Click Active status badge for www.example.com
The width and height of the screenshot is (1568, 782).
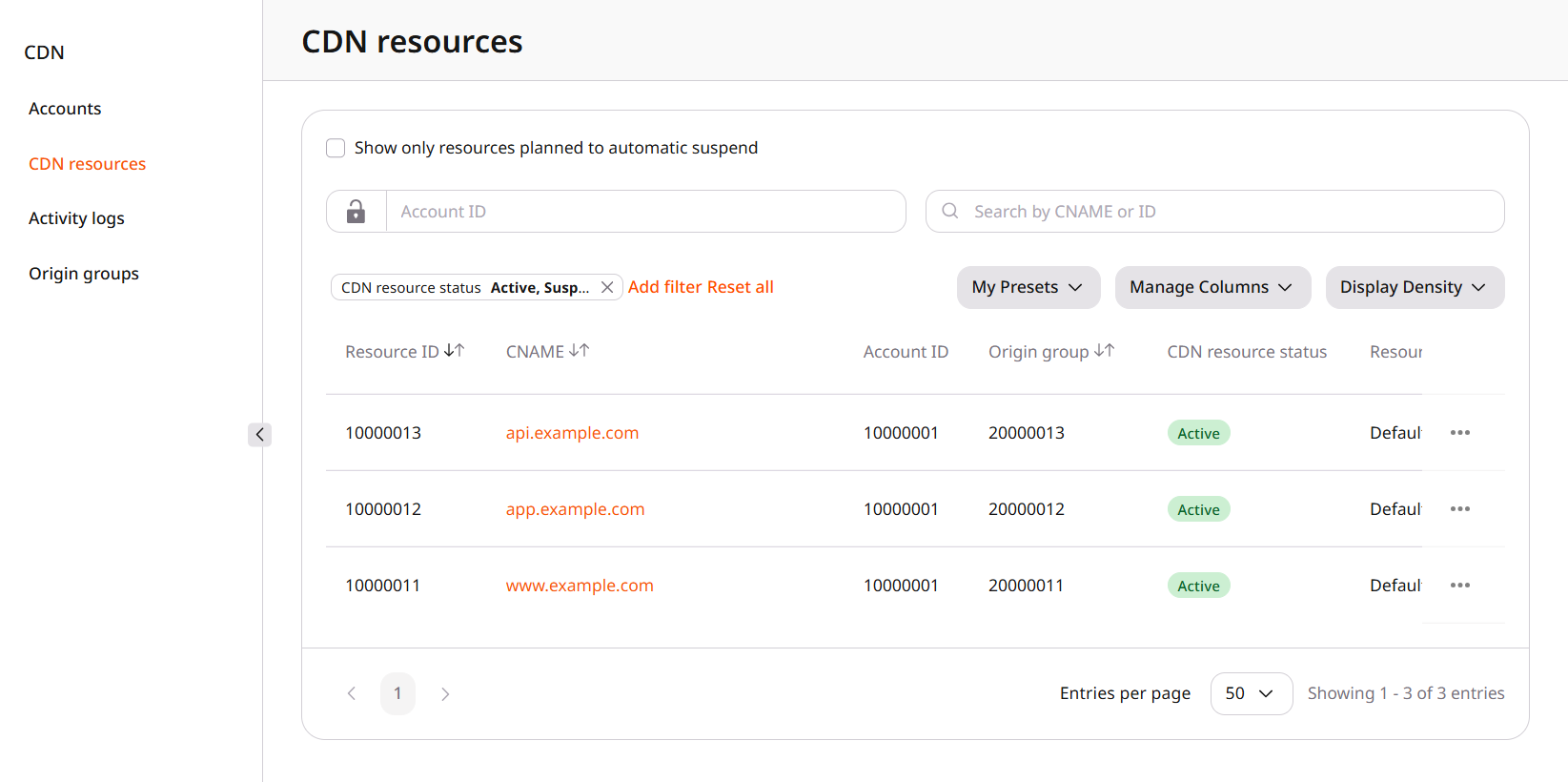[1199, 586]
